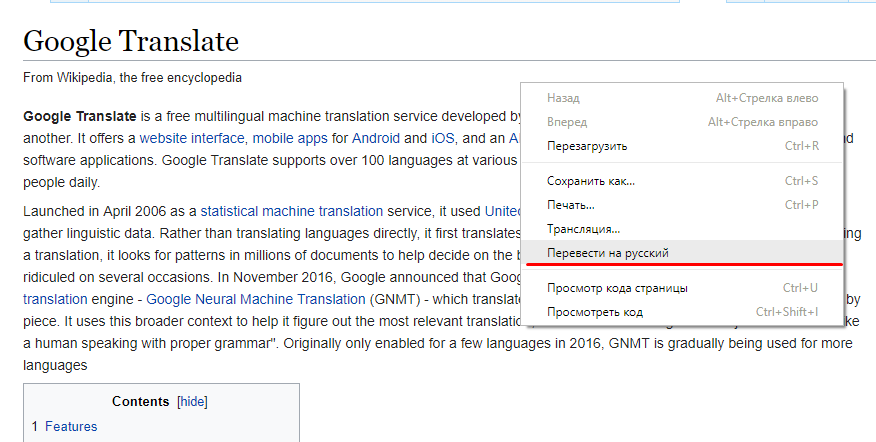The height and width of the screenshot is (442, 876).
Task: Select 'Просмотреть код' menu entry
Action: [682, 312]
